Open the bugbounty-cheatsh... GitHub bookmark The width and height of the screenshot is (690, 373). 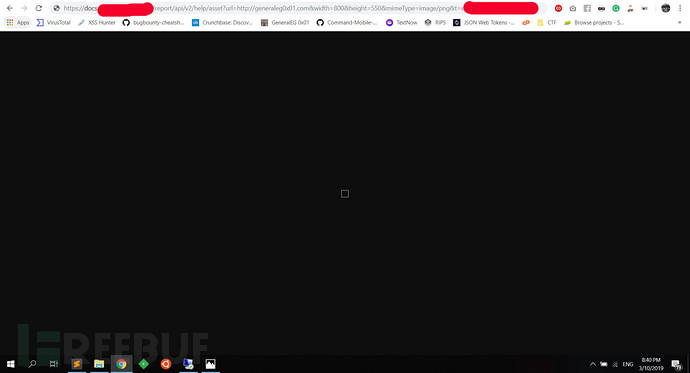153,22
